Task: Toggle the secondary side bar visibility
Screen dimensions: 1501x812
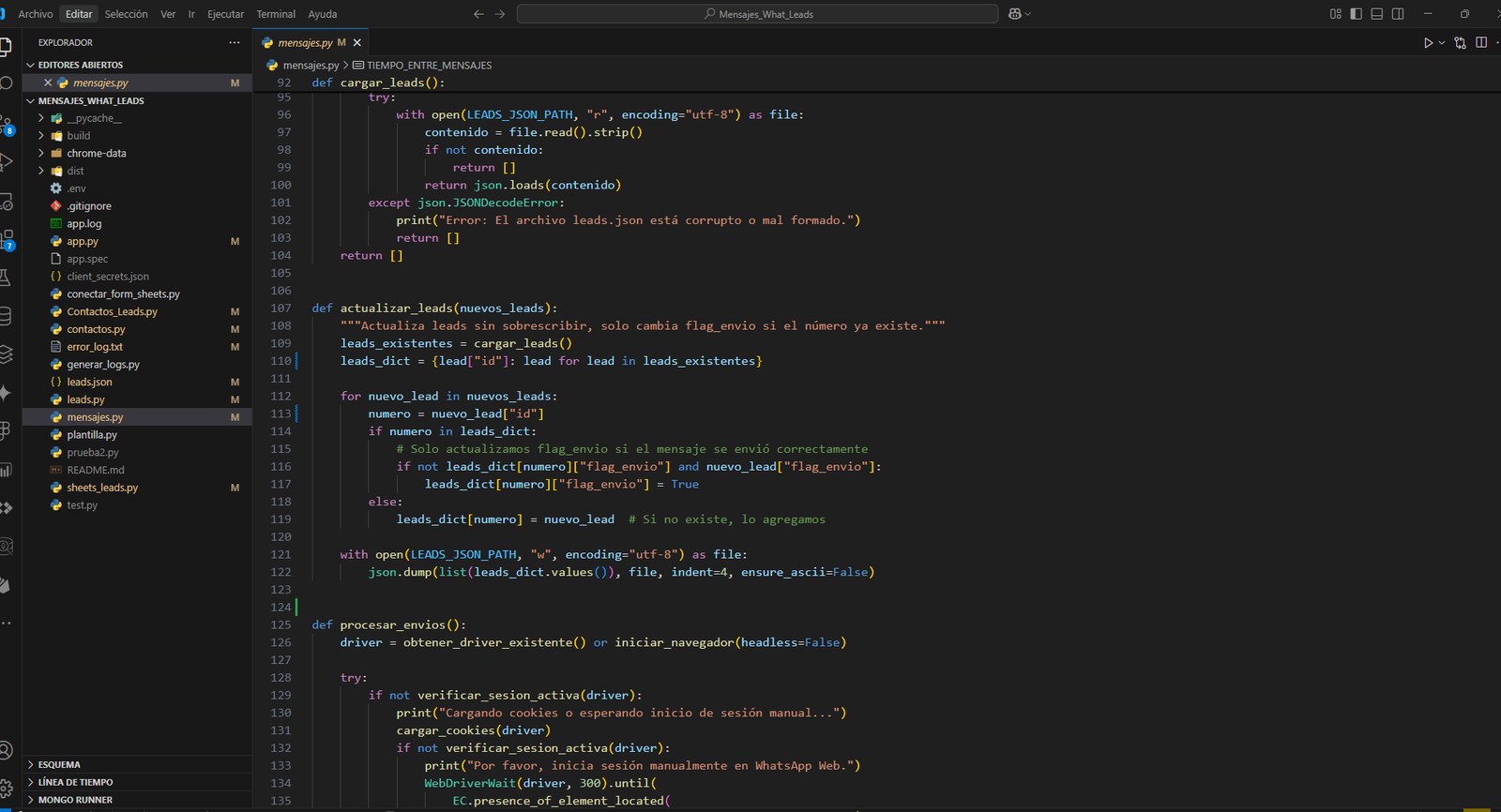Action: (x=1398, y=14)
